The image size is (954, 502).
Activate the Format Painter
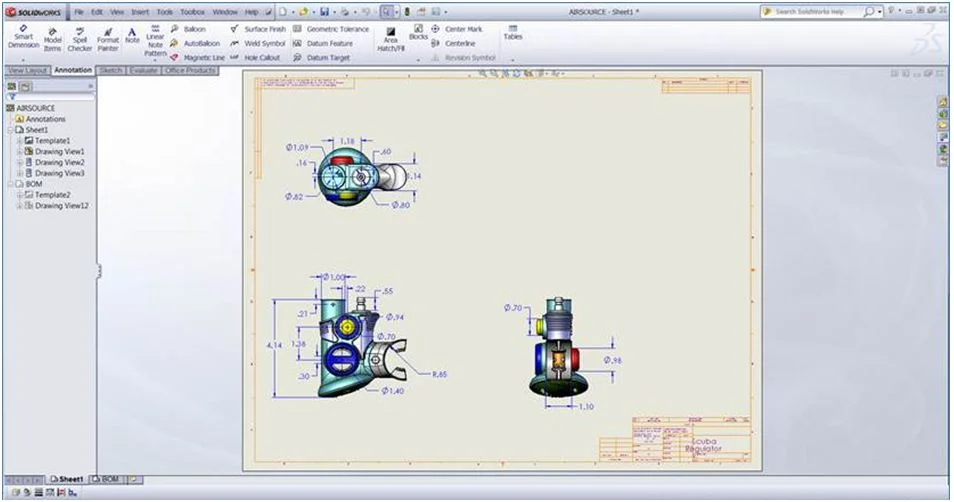click(x=108, y=38)
